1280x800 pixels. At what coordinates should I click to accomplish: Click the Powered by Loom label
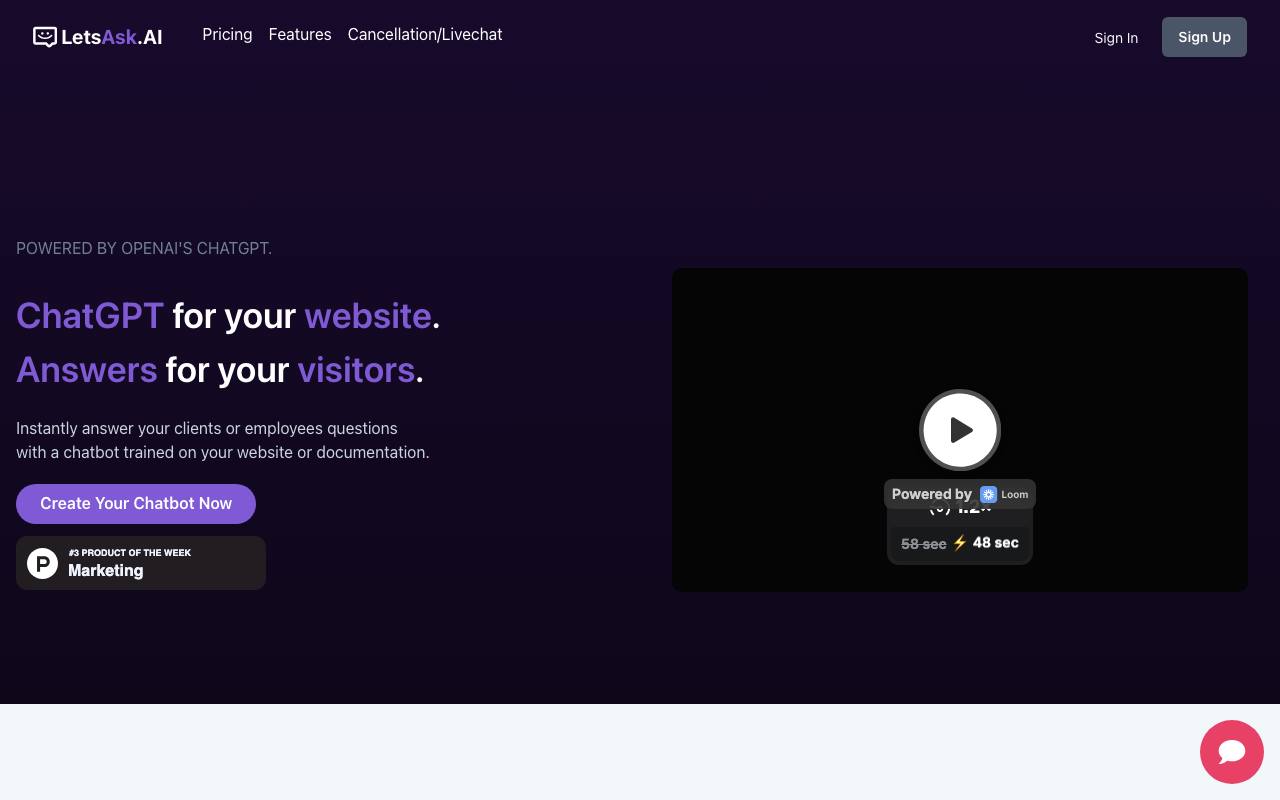(x=960, y=494)
